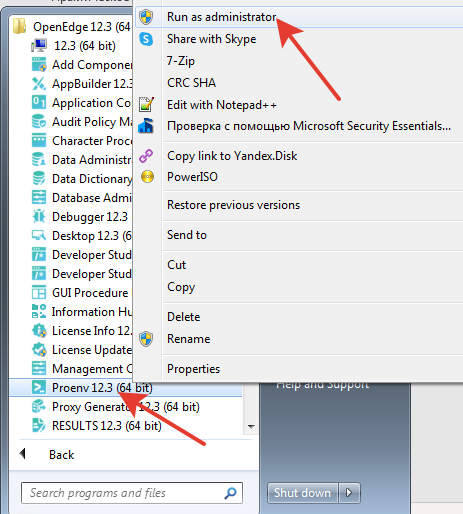Open the 7-Zip submenu
Screen dimensions: 463x514
(x=181, y=61)
